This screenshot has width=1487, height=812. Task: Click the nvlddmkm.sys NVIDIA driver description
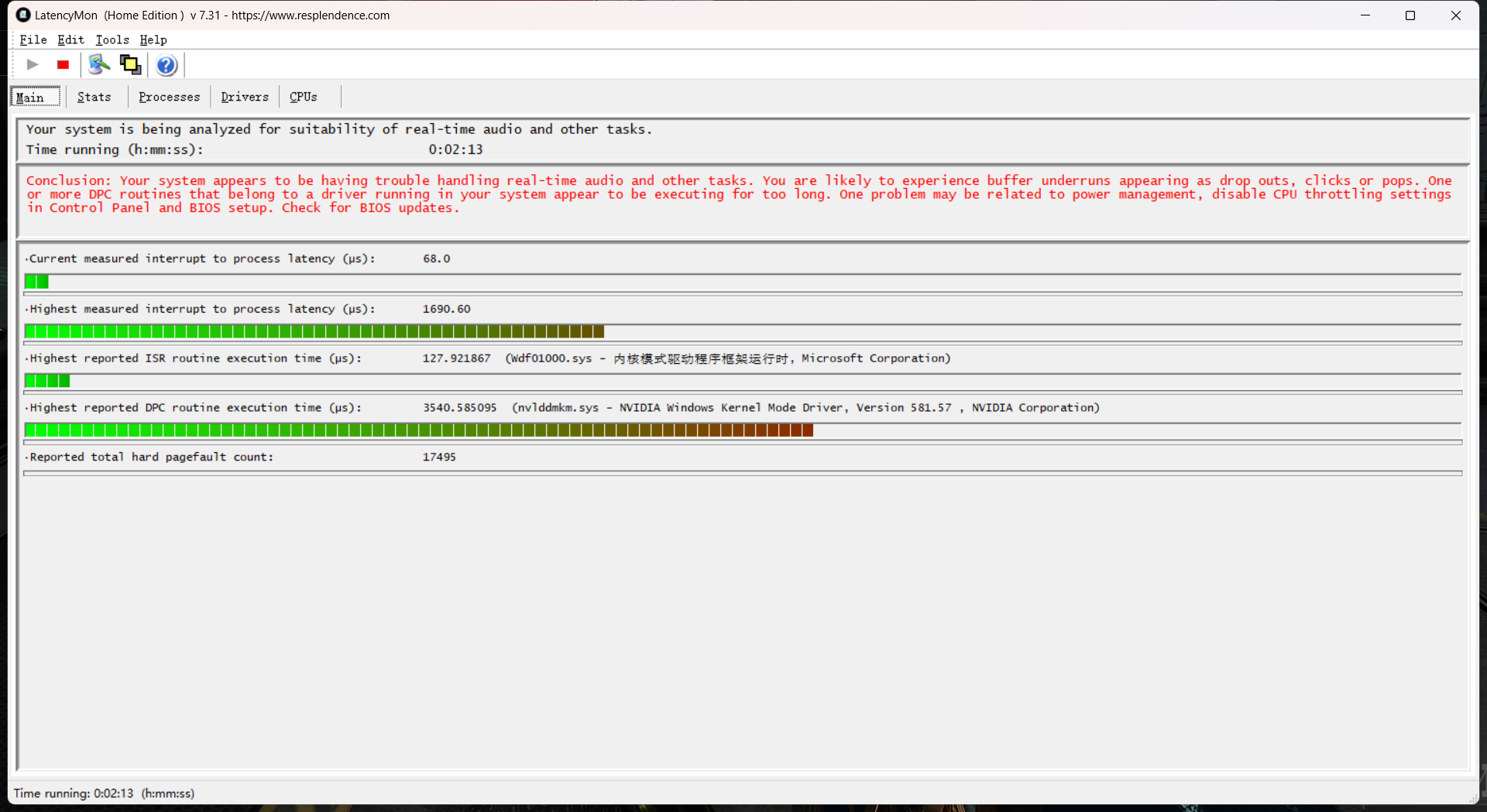click(805, 408)
